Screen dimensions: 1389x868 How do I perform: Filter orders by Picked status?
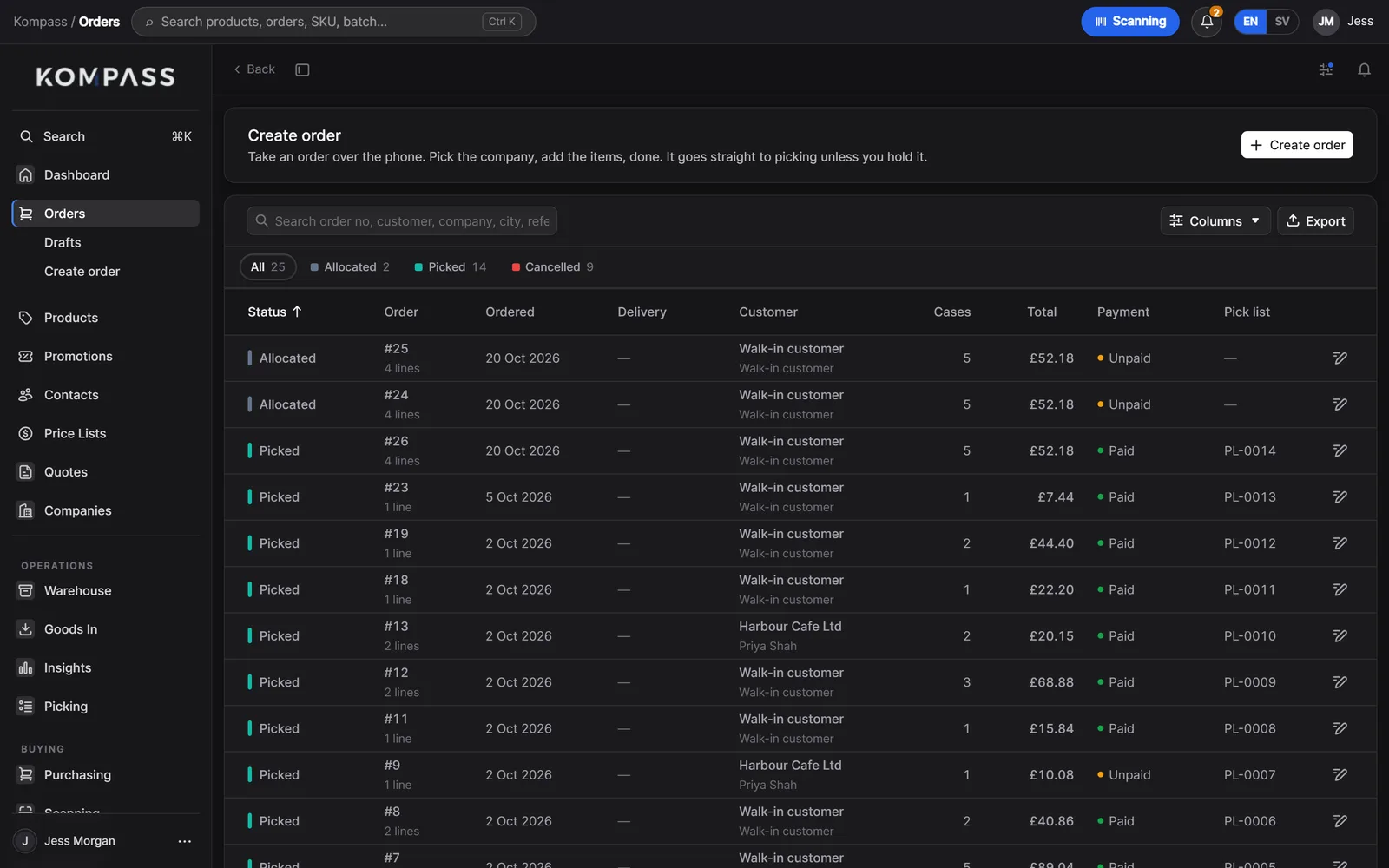pos(451,267)
